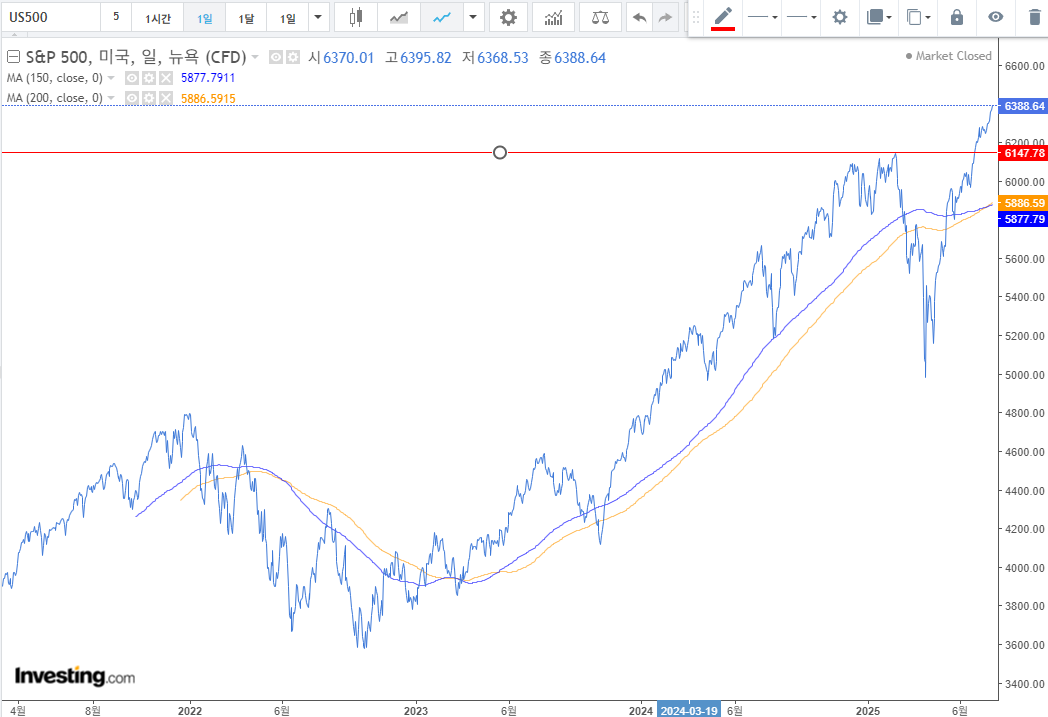The height and width of the screenshot is (717, 1048).
Task: Click the 2024-03-19 date marker
Action: (x=689, y=710)
